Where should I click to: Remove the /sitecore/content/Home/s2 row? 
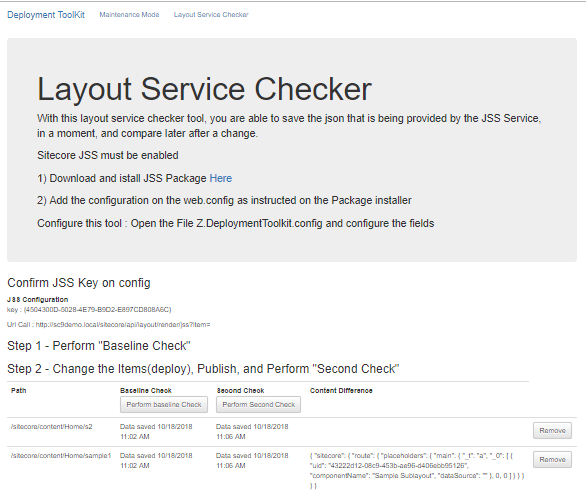point(552,430)
